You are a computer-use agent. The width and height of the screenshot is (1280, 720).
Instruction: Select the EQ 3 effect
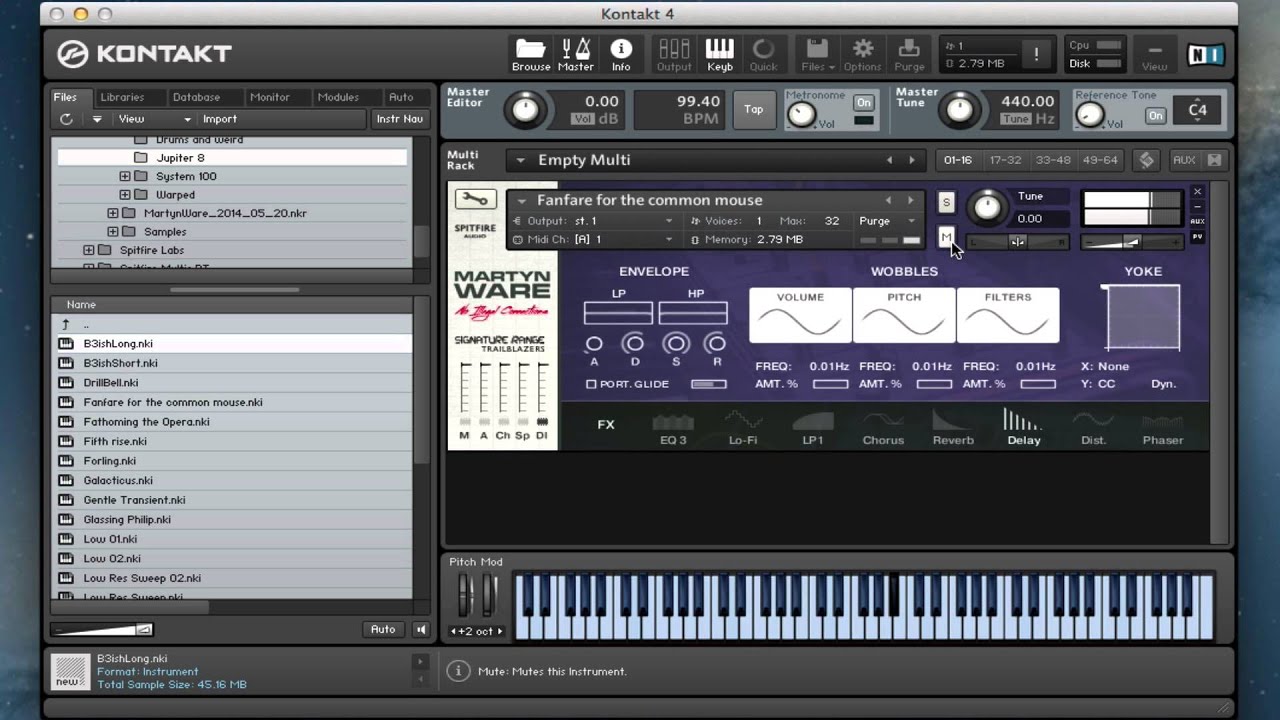[673, 429]
